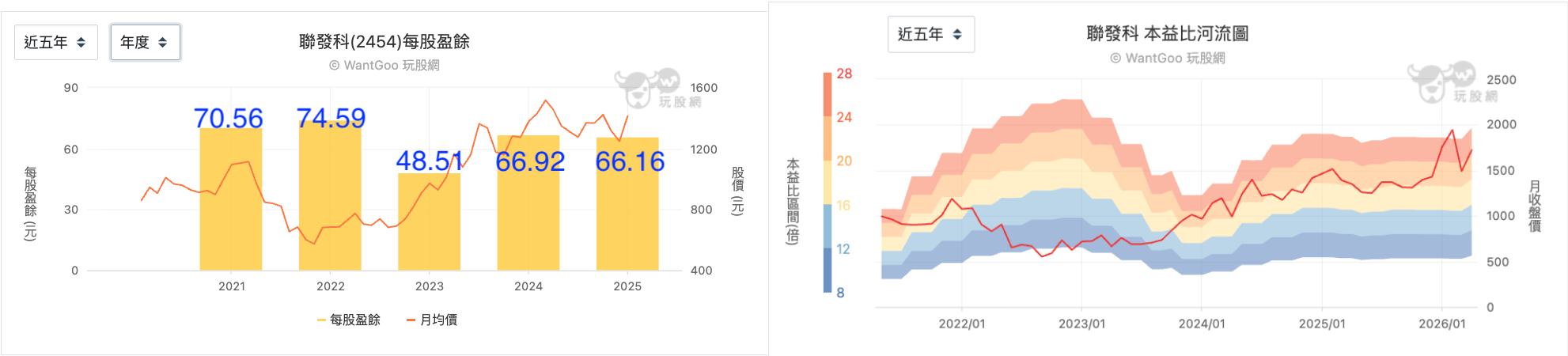Viewport: 1568px width, 356px height.
Task: Click the 本益比區間(倍) axis title
Action: point(793,201)
